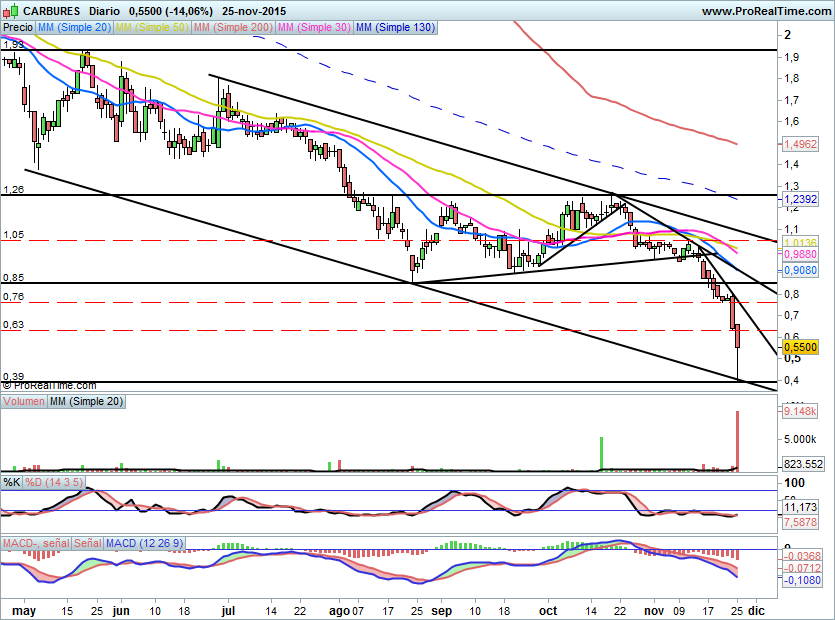Click the %K stochastic label

tap(12, 483)
